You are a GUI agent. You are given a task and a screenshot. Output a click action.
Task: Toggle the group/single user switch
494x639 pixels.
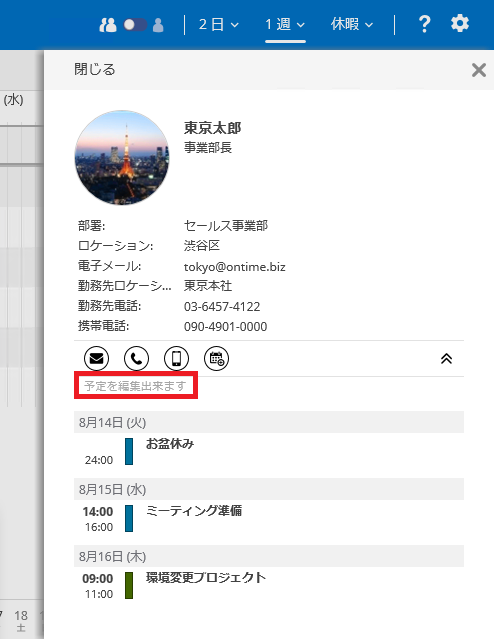[135, 25]
